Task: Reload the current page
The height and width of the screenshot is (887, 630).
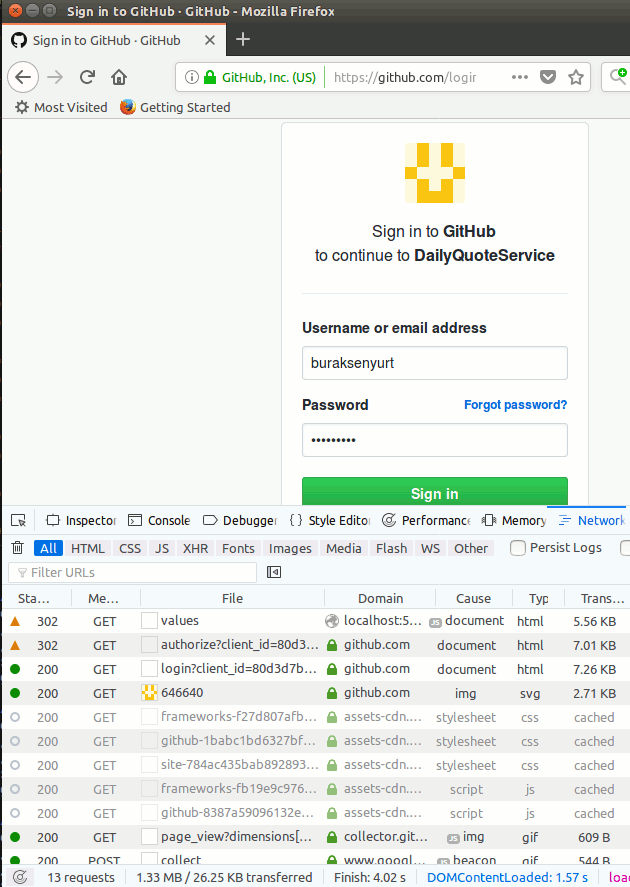Action: click(x=87, y=77)
